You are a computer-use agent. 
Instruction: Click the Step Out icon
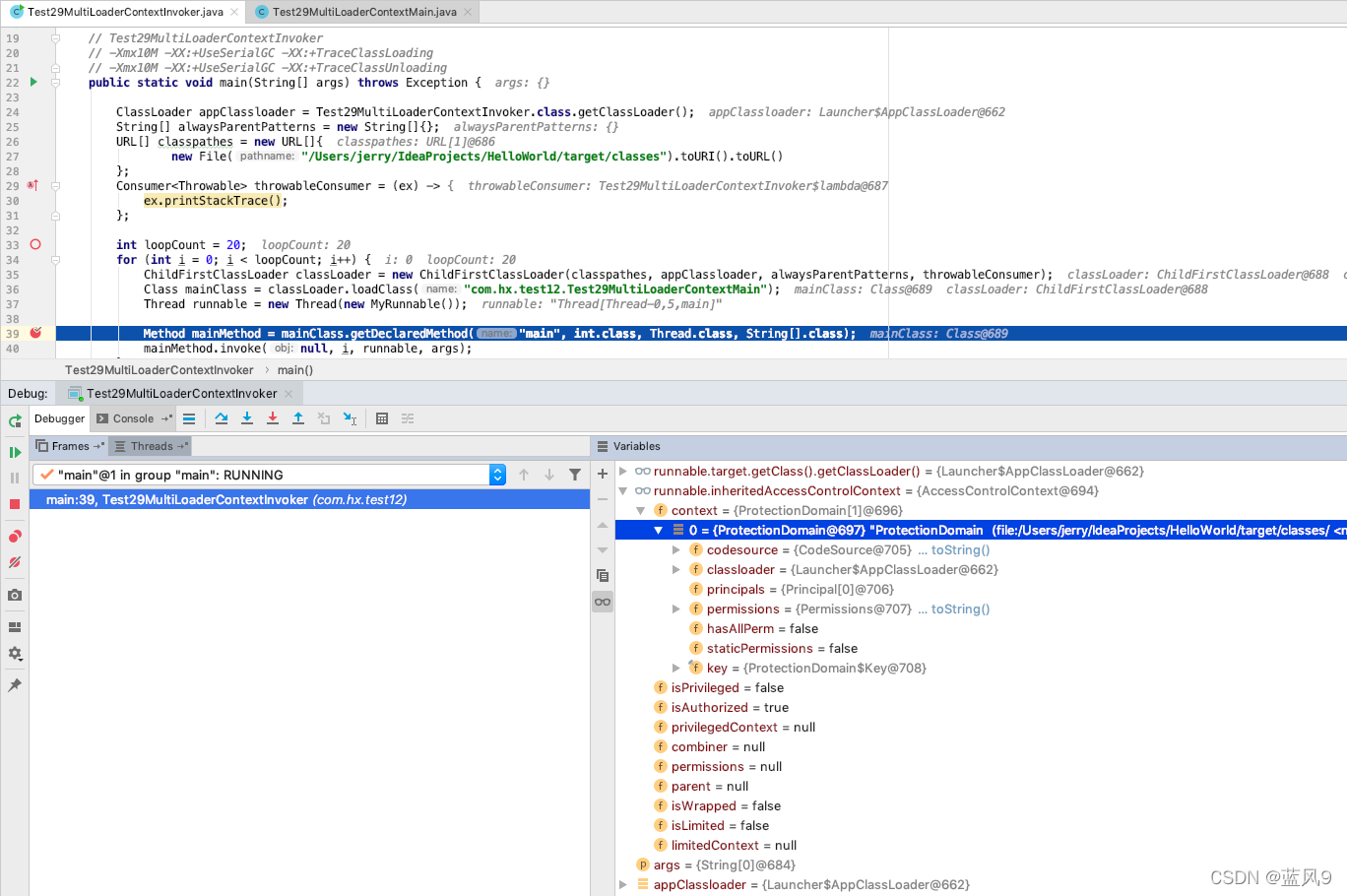pyautogui.click(x=298, y=418)
